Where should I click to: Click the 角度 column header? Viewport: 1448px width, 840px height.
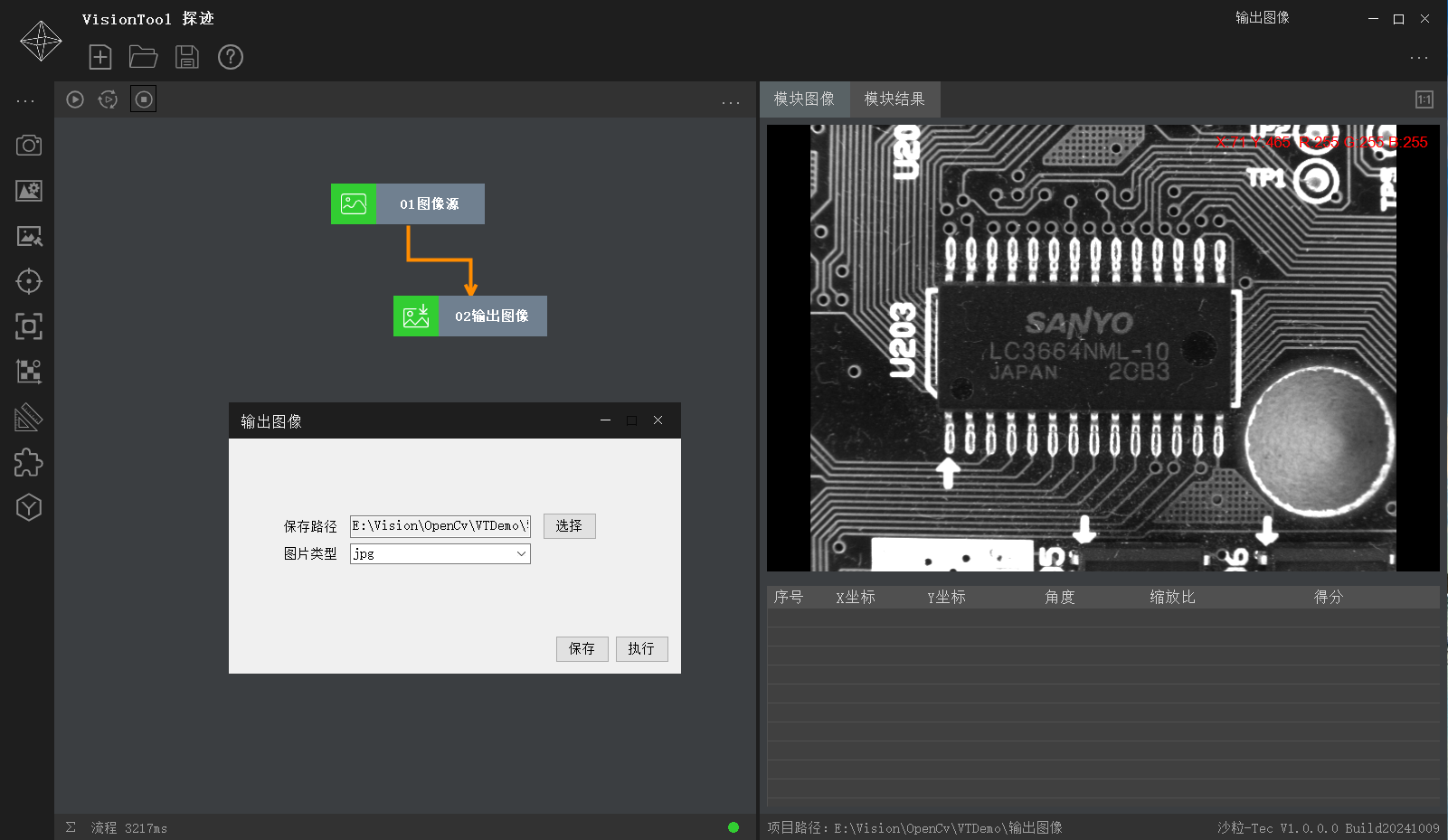[1060, 598]
